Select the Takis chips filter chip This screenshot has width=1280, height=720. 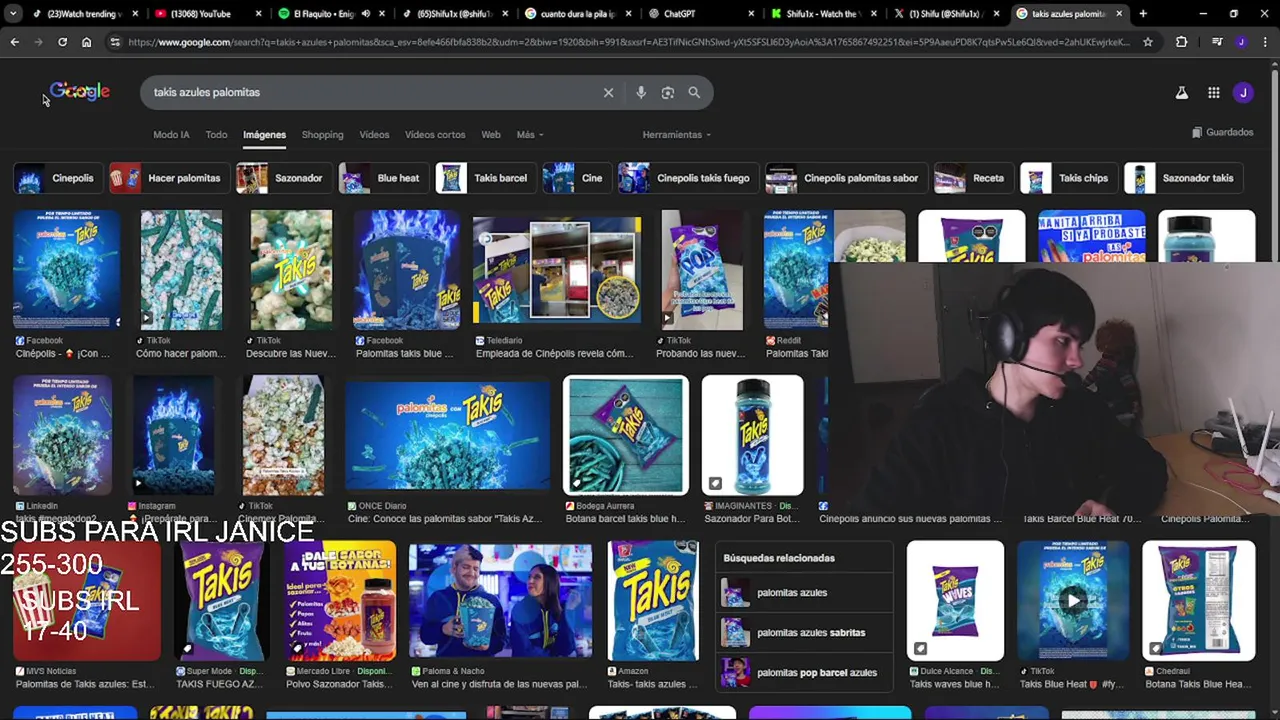1067,178
